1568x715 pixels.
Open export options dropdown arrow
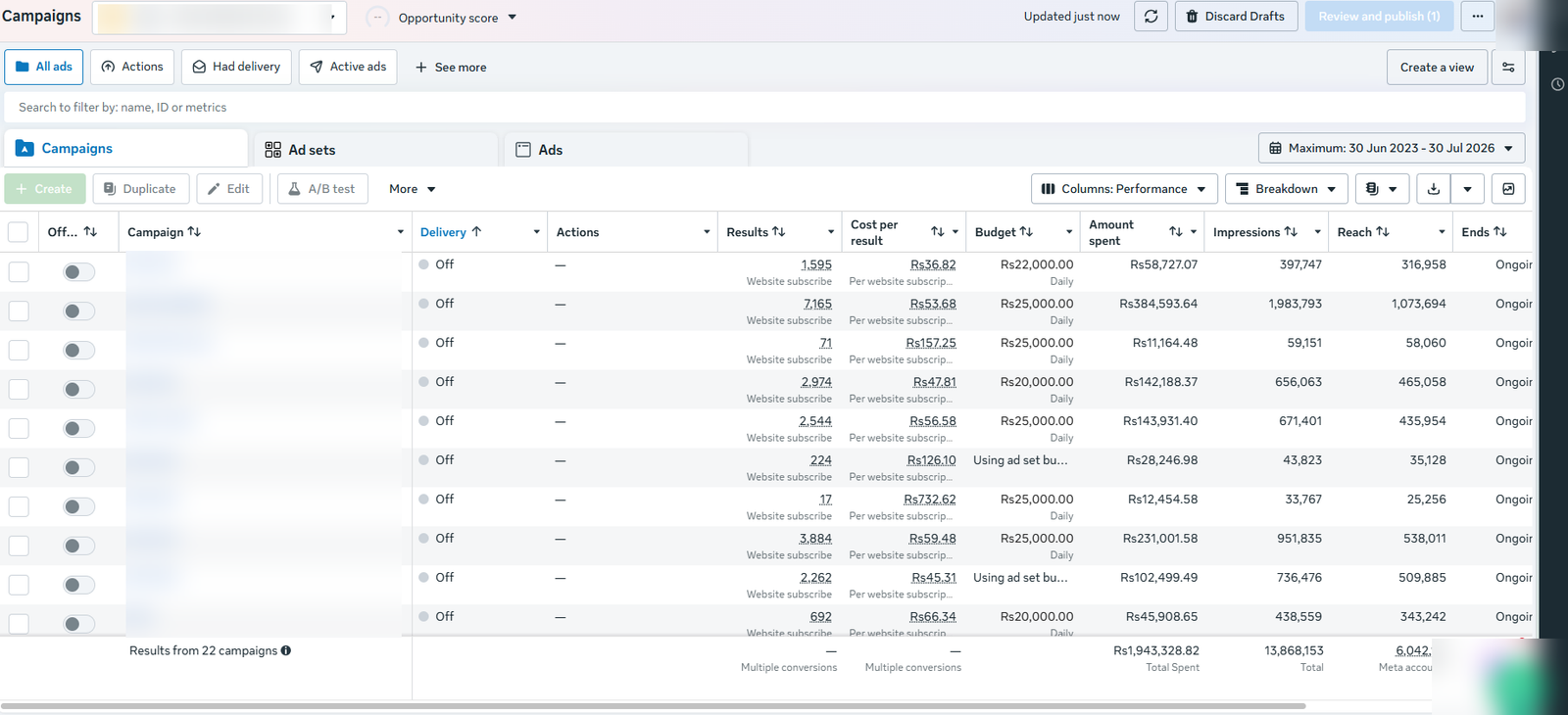(x=1467, y=189)
